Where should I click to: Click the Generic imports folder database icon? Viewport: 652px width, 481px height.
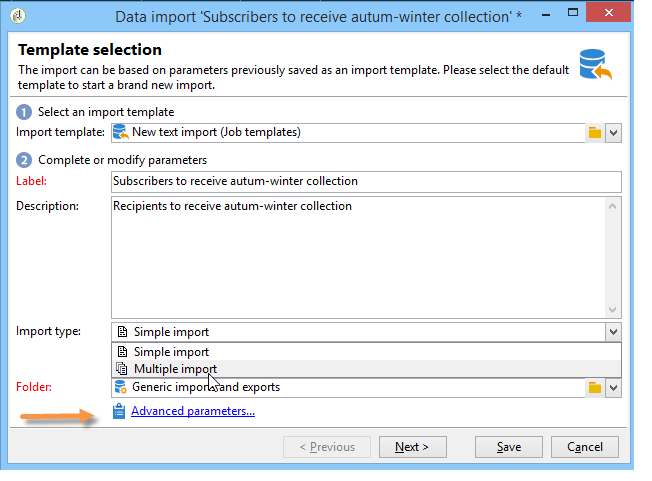coord(121,387)
